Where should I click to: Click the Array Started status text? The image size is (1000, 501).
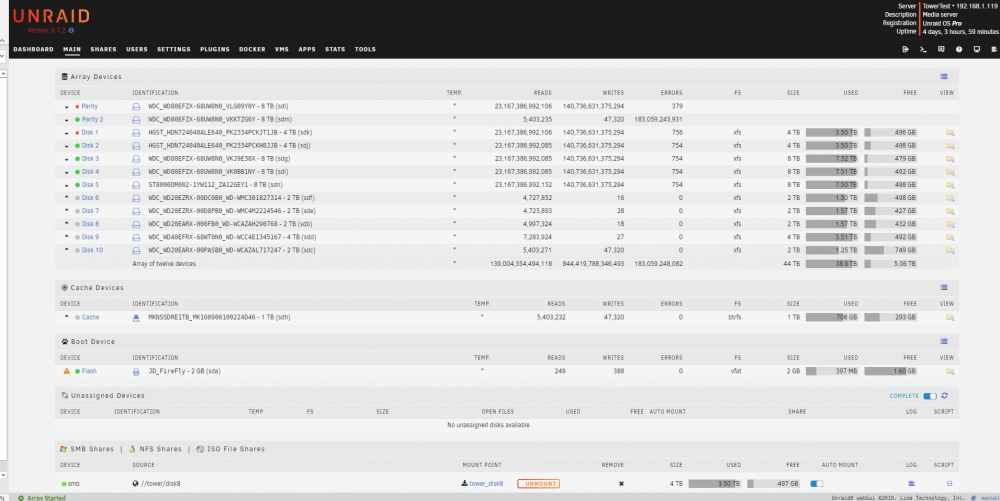[46, 498]
